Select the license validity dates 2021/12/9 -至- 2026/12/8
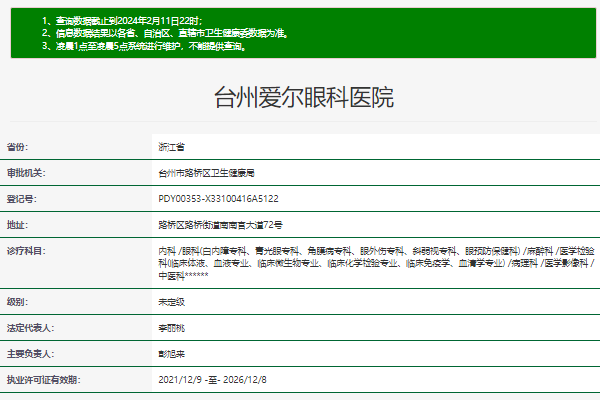The image size is (600, 400). 213,380
